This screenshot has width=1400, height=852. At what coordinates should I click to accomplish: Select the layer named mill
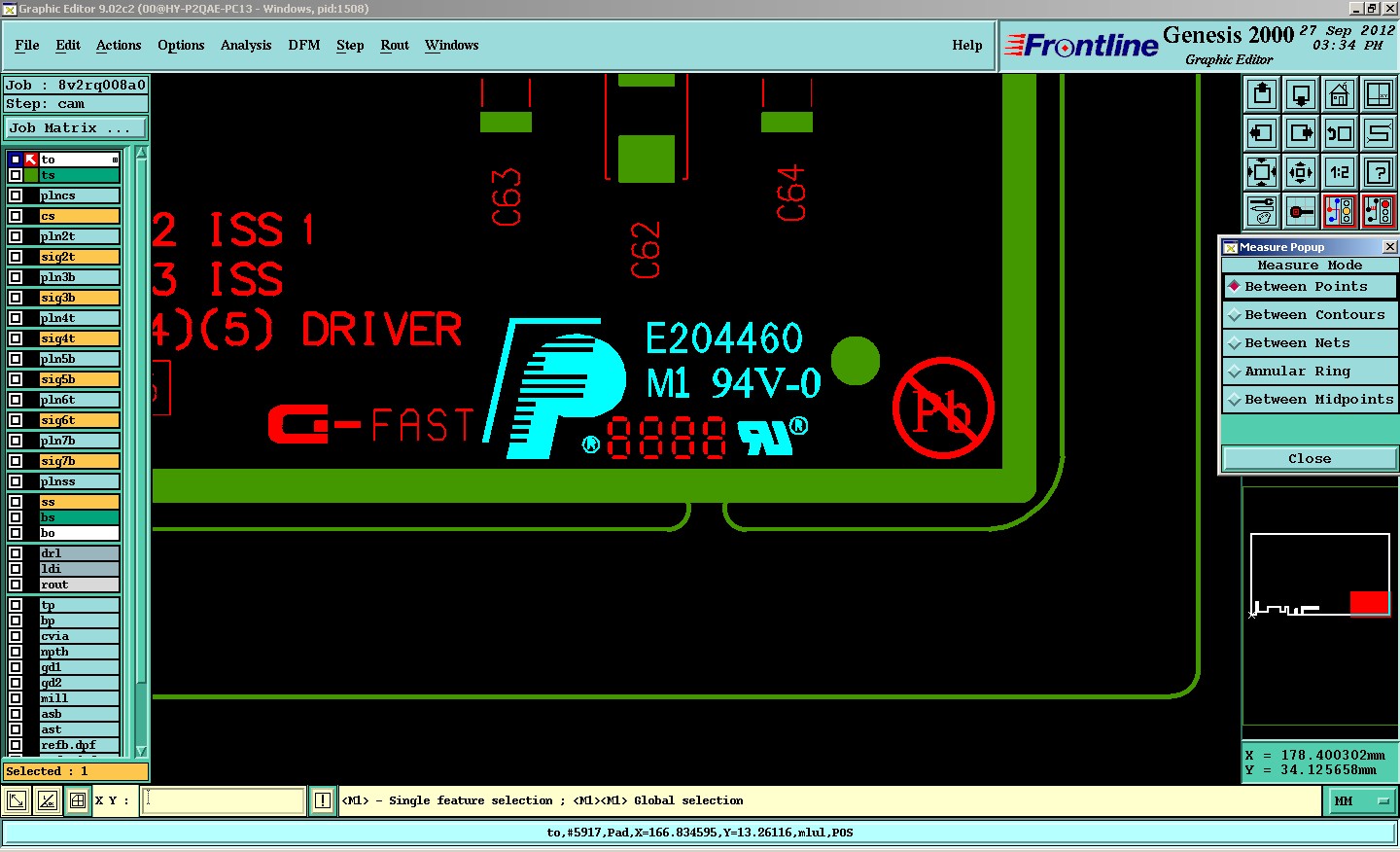[79, 698]
